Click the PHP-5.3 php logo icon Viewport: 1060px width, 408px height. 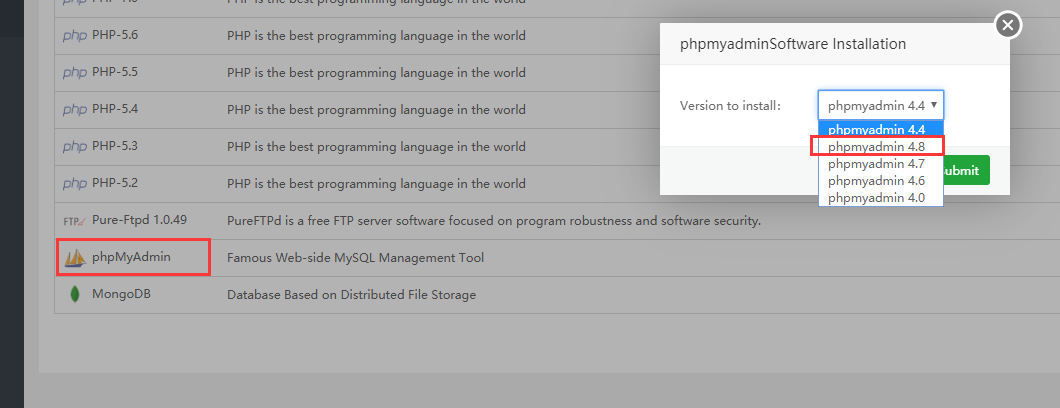pos(74,147)
